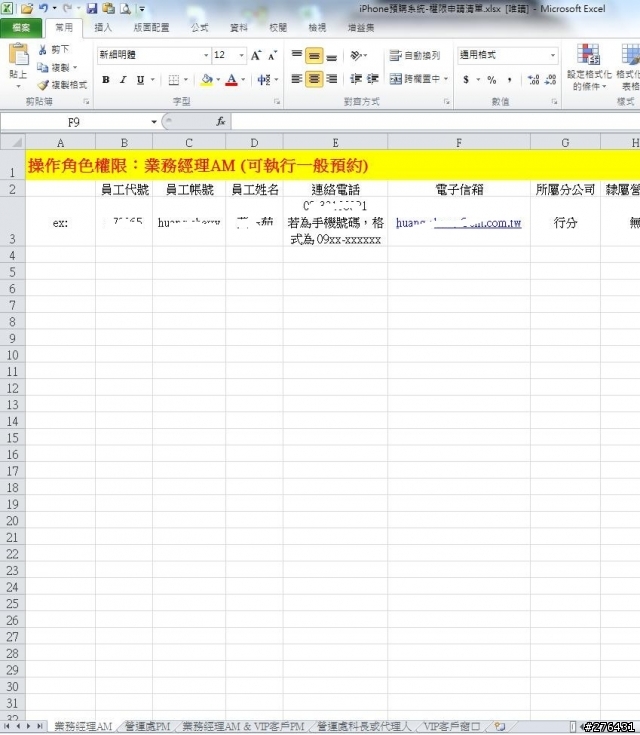640x735 pixels.
Task: Open the alignment group dialog launcher
Action: pyautogui.click(x=446, y=101)
